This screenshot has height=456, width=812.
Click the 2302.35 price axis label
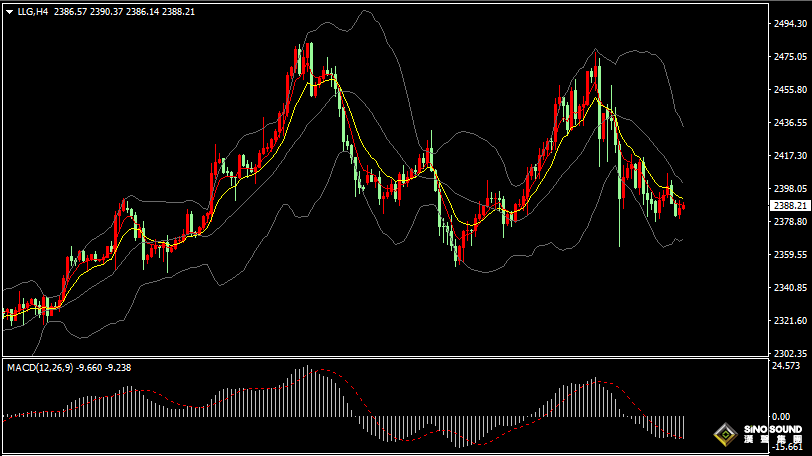coord(790,353)
